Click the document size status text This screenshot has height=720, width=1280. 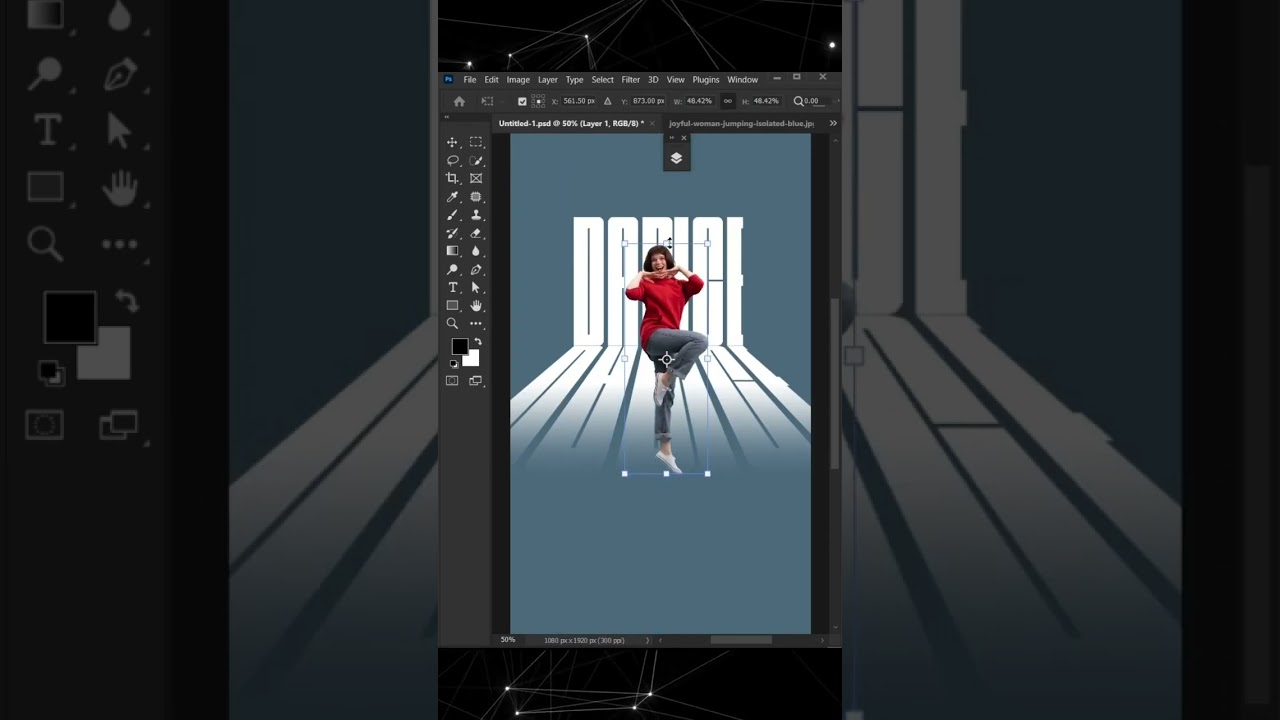(584, 640)
